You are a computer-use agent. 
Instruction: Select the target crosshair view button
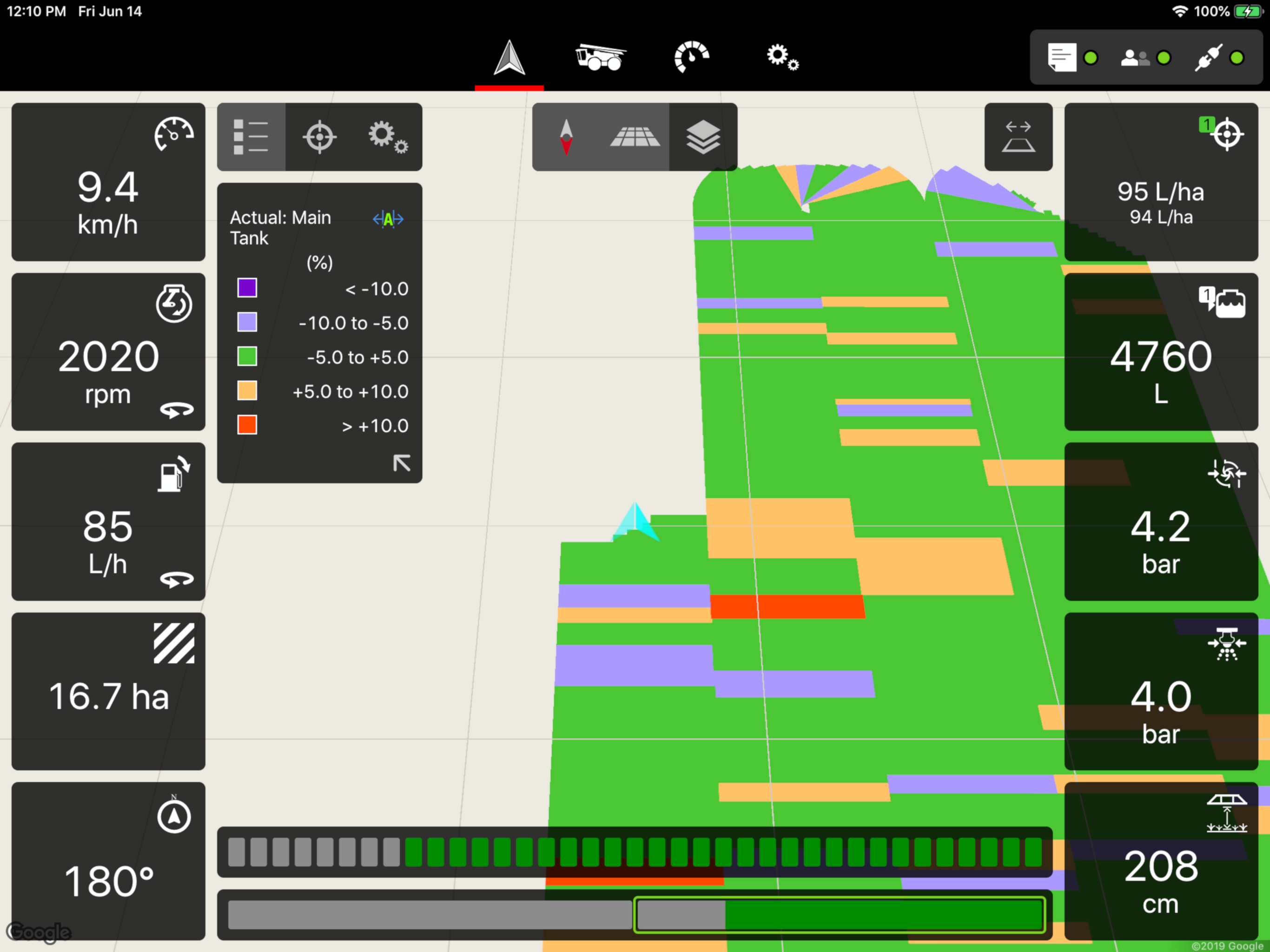pos(319,137)
